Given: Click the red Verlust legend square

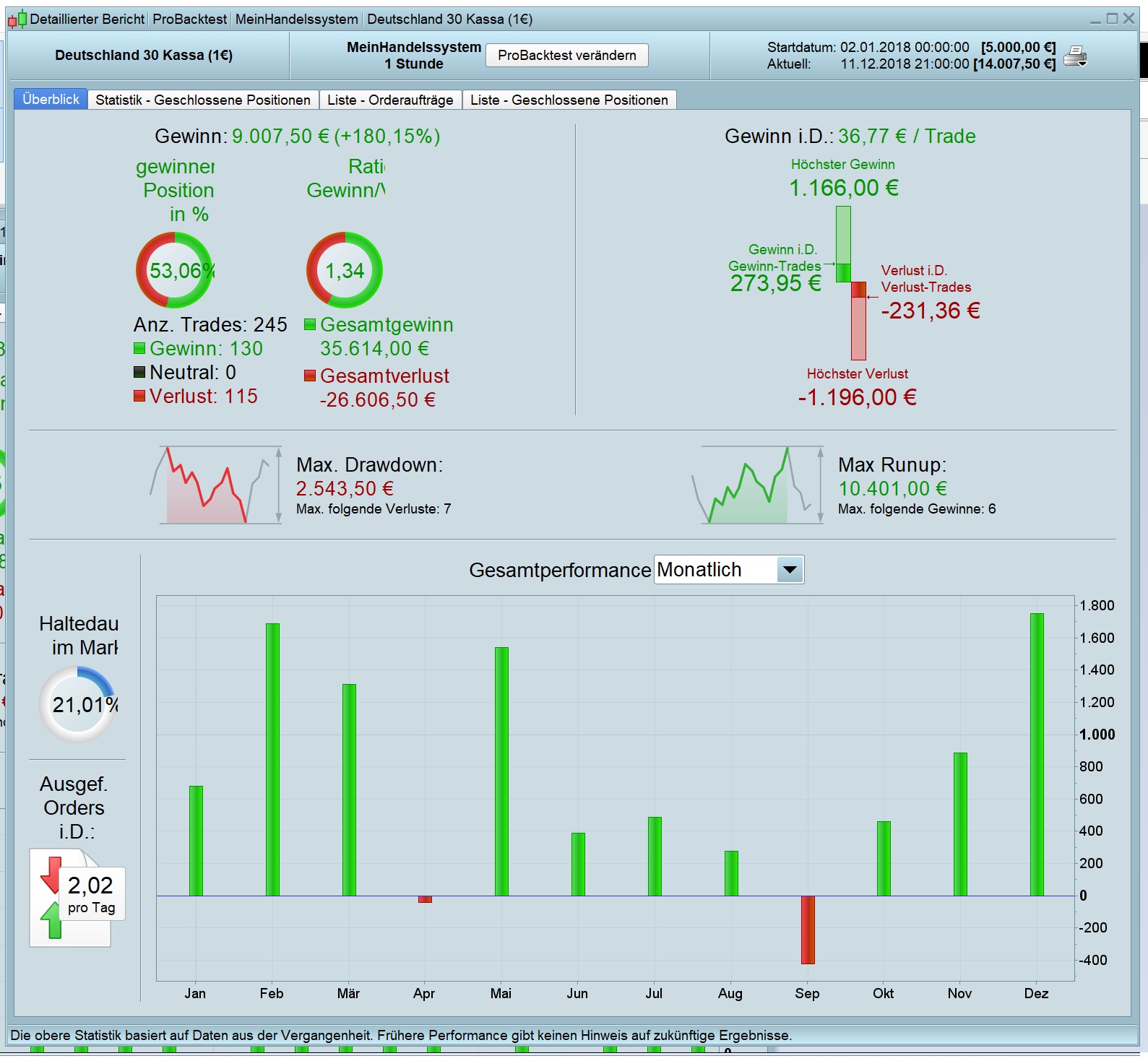Looking at the screenshot, I should click(x=139, y=396).
